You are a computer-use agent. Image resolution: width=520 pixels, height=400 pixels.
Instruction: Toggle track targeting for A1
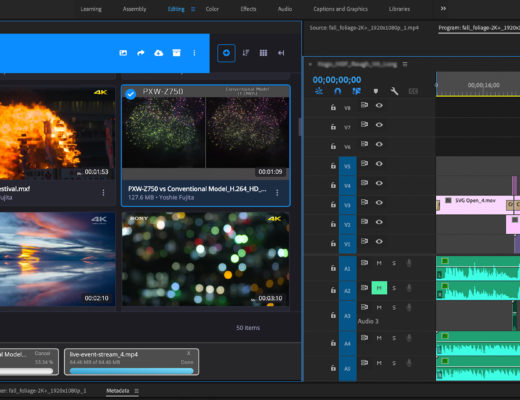coord(347,268)
